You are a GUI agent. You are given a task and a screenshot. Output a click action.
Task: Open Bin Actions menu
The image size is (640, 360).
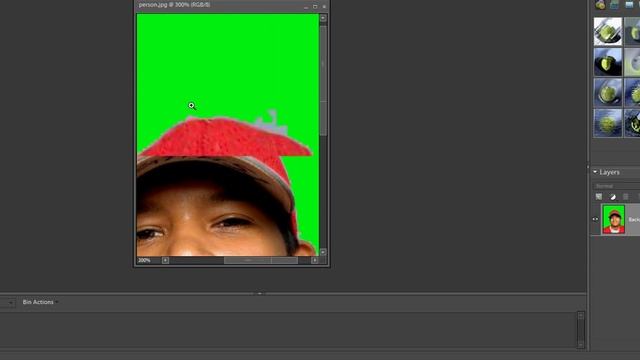point(40,302)
